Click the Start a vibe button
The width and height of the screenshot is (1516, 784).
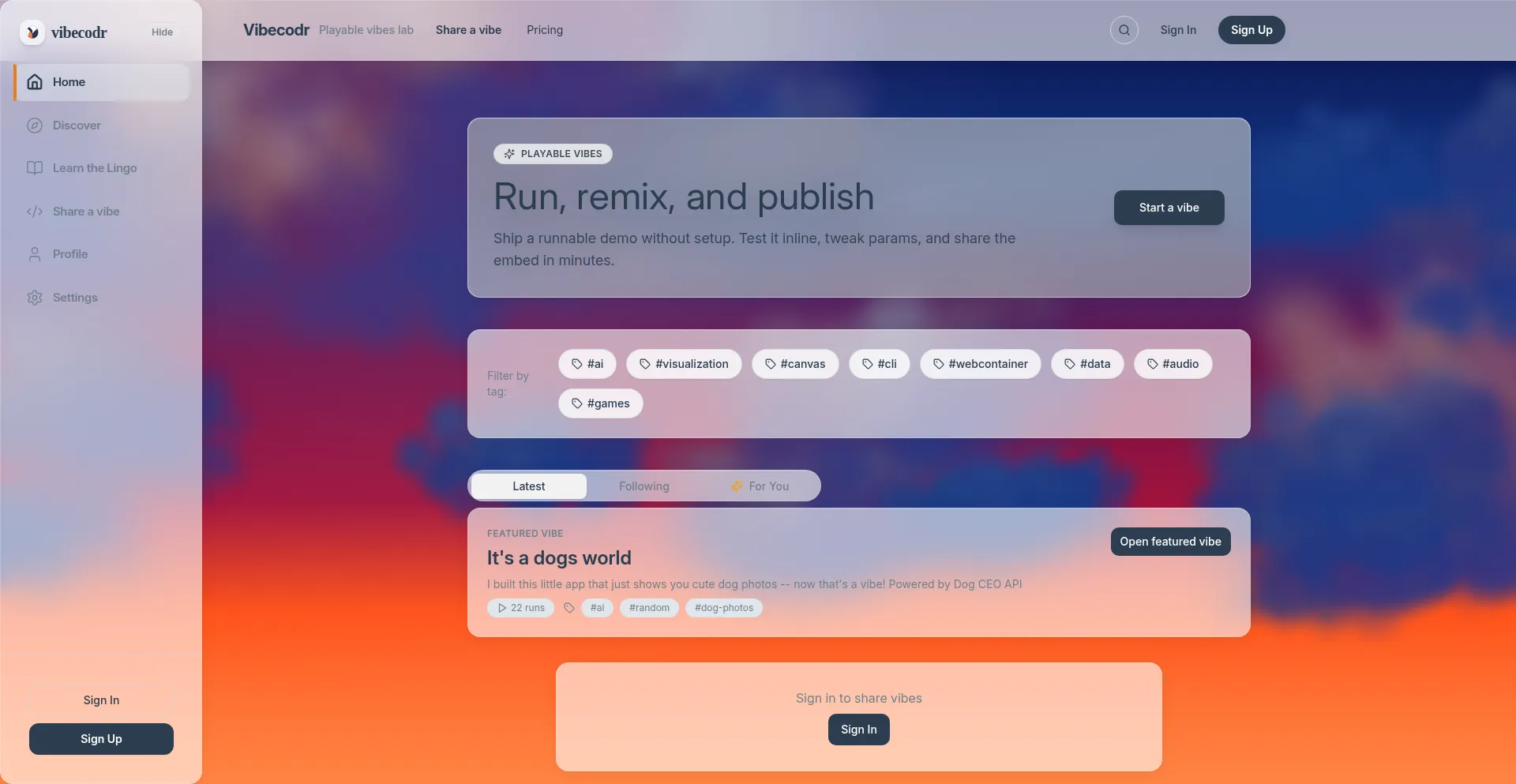[1169, 208]
